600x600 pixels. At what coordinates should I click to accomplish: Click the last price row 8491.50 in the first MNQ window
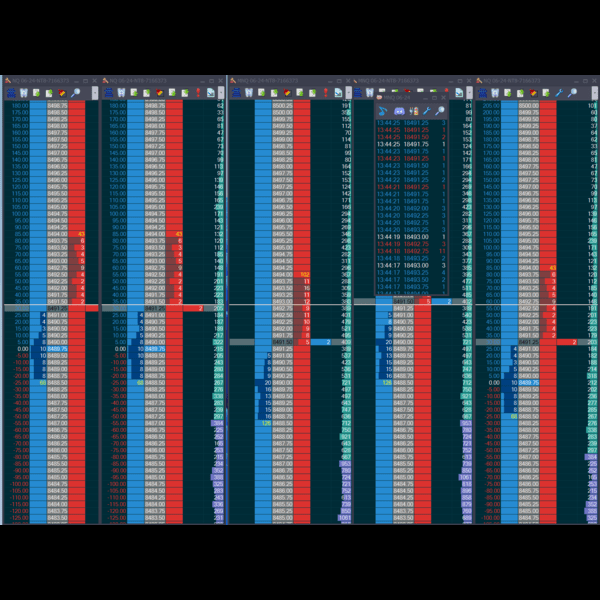pyautogui.click(x=290, y=342)
